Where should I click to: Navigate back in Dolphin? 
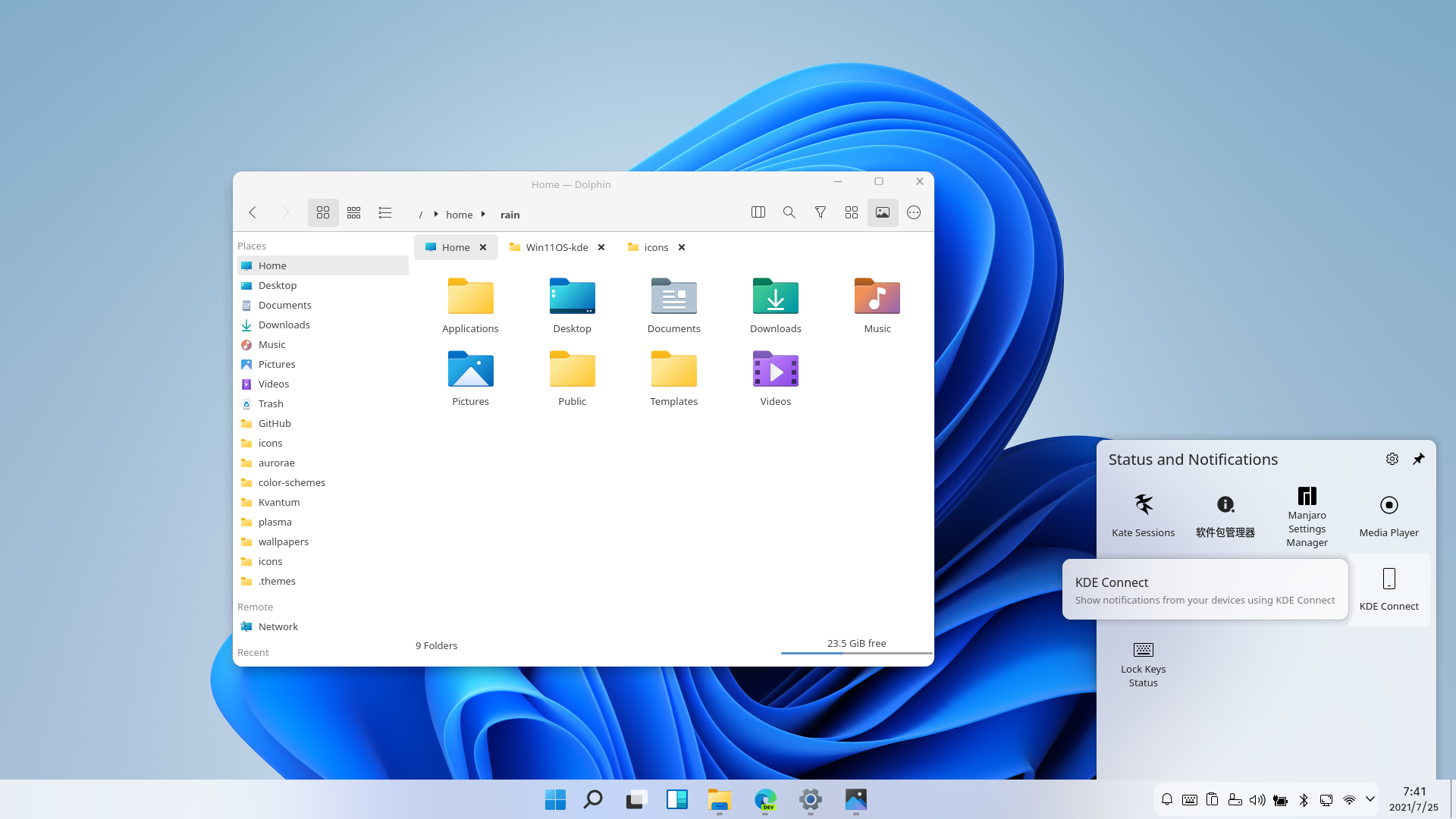click(253, 212)
